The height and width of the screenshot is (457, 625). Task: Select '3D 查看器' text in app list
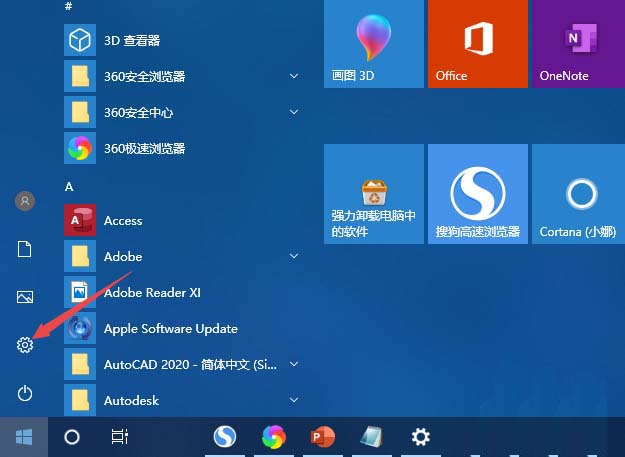coord(132,40)
